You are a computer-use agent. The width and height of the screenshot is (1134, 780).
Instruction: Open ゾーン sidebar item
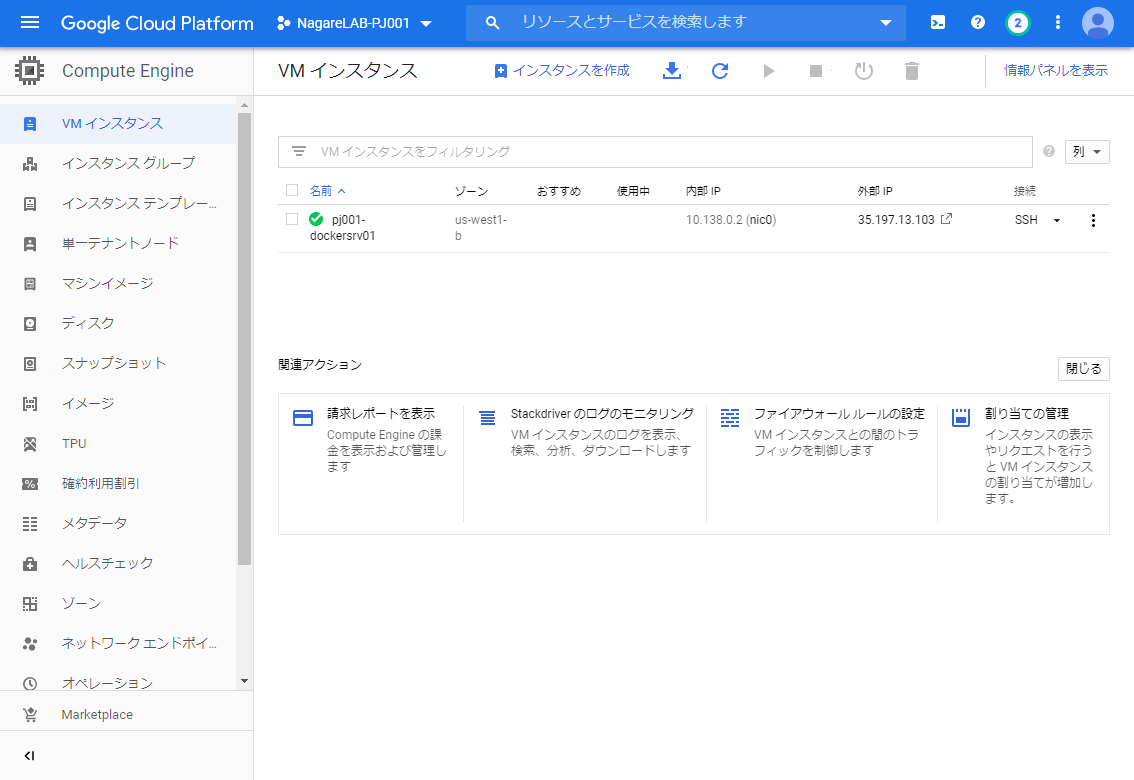click(x=118, y=604)
